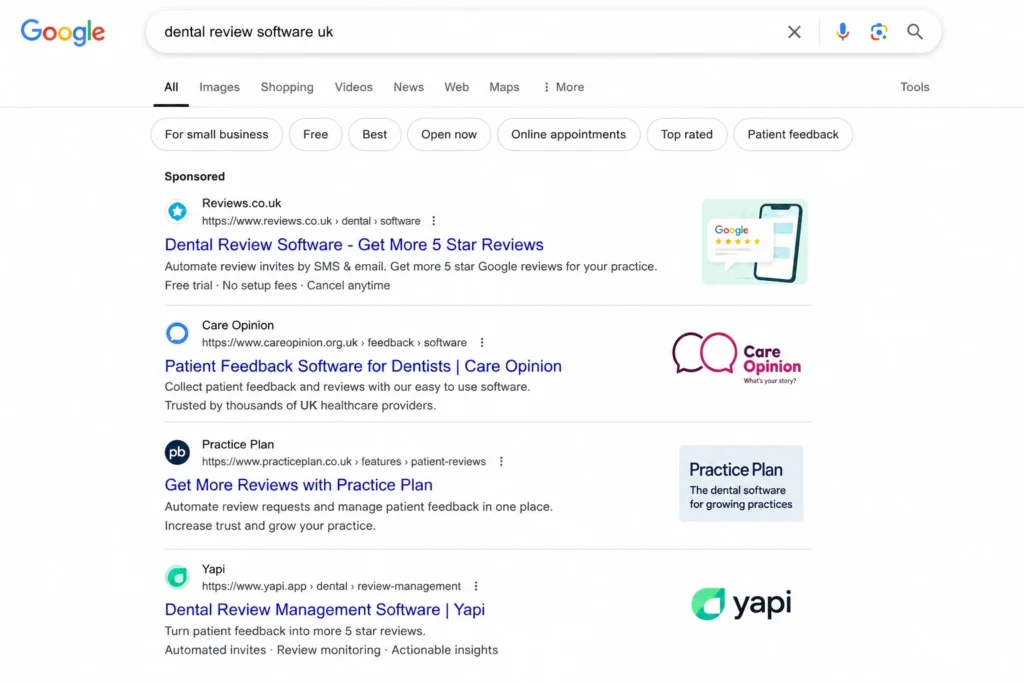Switch to the Videos tab
Viewport: 1024px width, 683px height.
tap(353, 87)
